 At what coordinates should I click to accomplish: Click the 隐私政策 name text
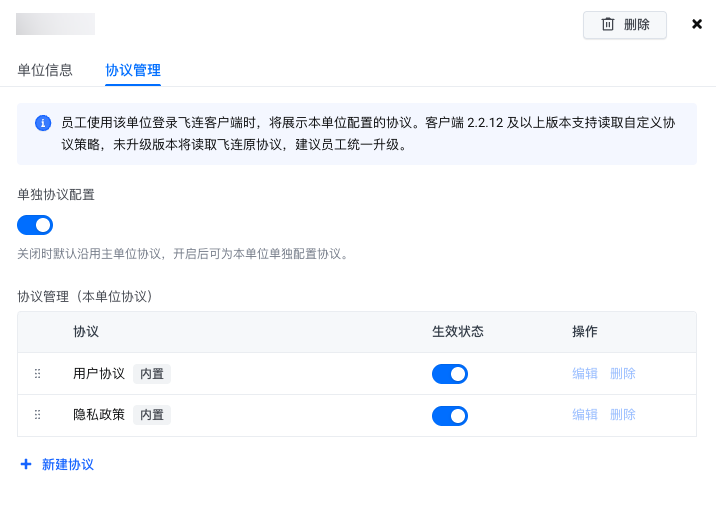[99, 415]
